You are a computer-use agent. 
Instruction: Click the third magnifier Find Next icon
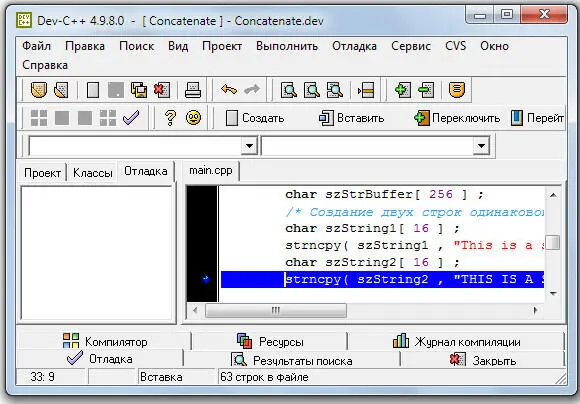click(x=334, y=90)
